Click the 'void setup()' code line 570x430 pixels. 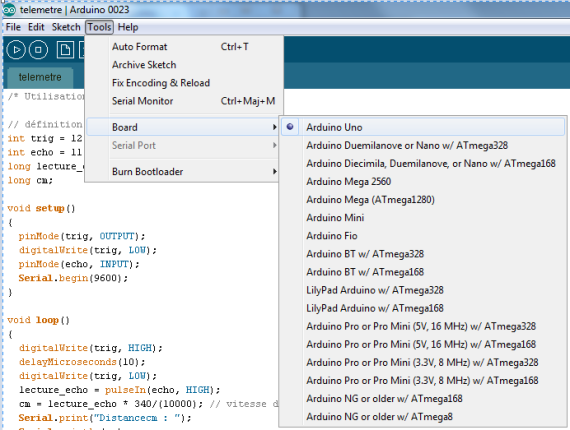(x=41, y=208)
